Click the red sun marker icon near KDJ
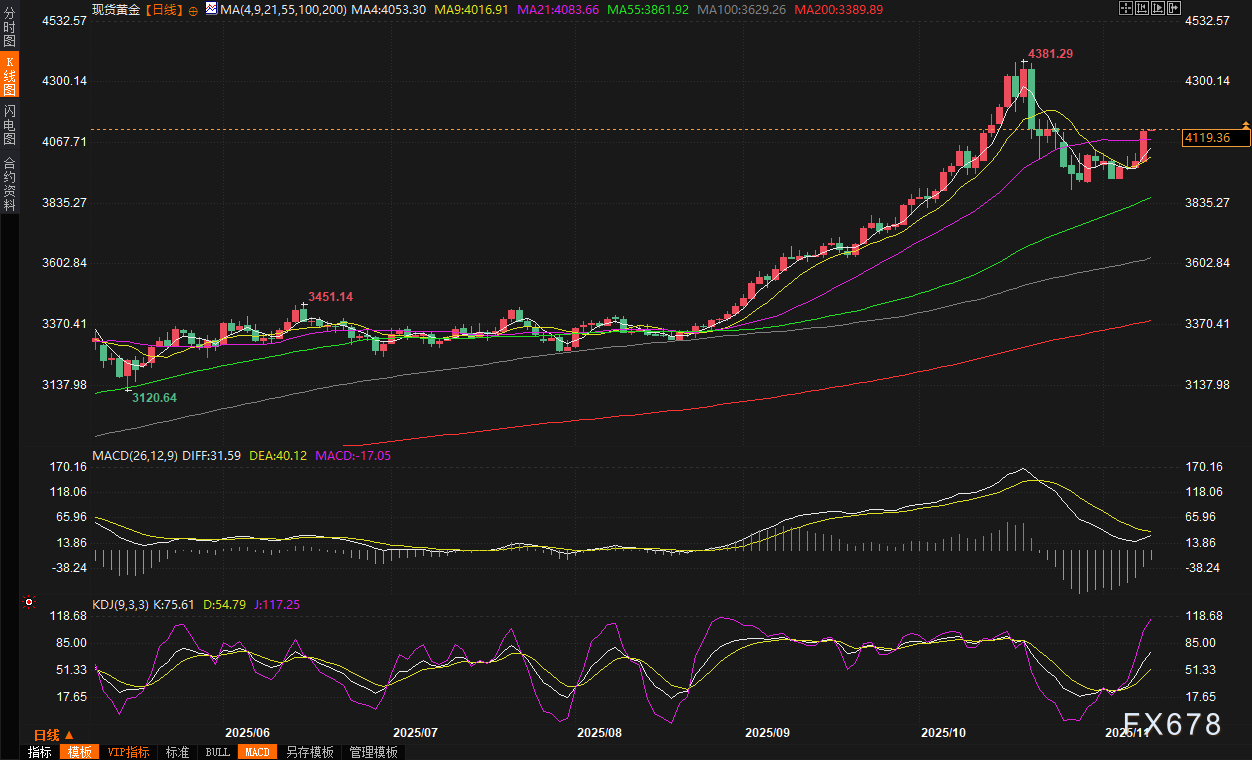 click(29, 603)
